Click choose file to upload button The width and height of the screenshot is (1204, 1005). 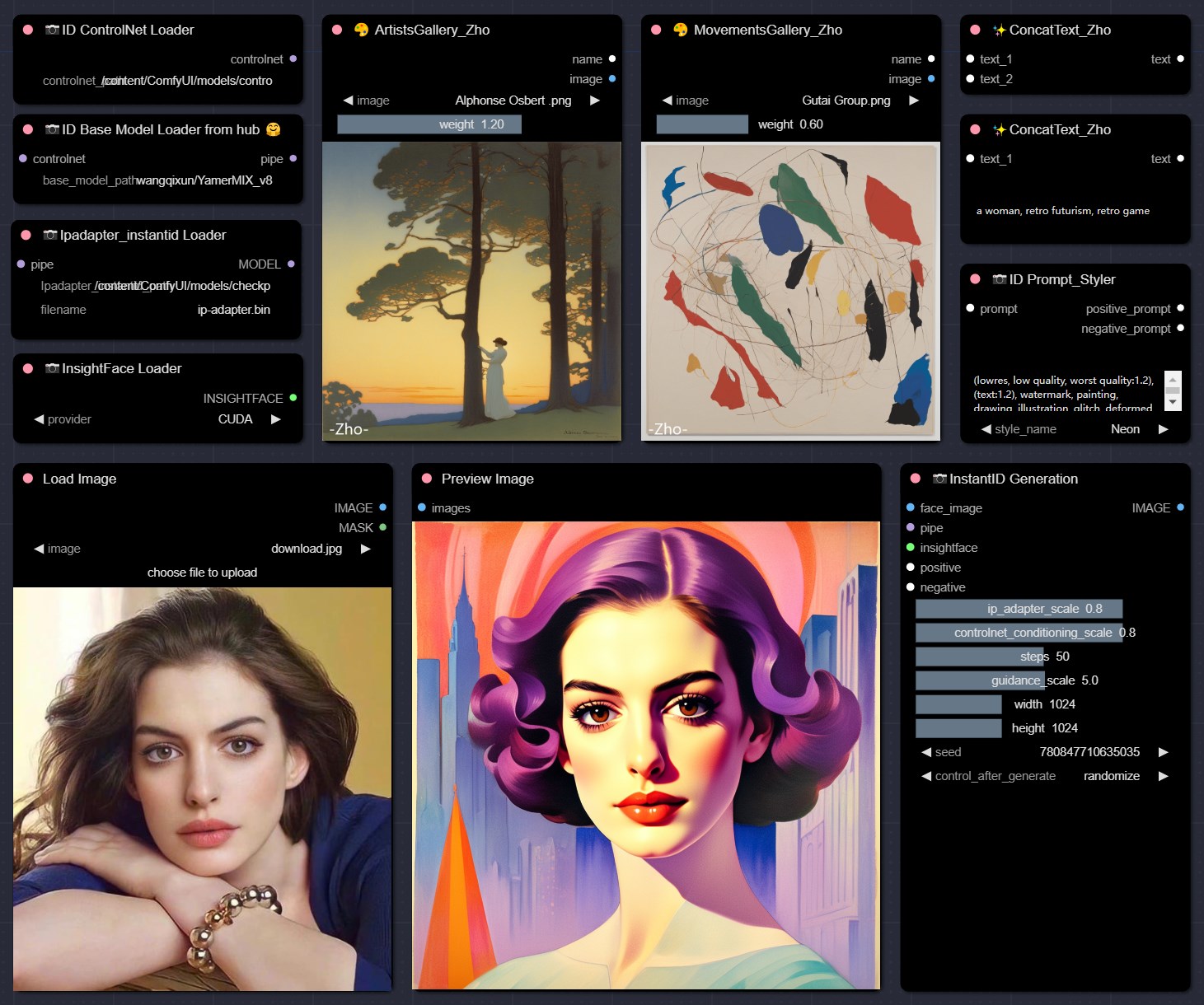tap(202, 573)
